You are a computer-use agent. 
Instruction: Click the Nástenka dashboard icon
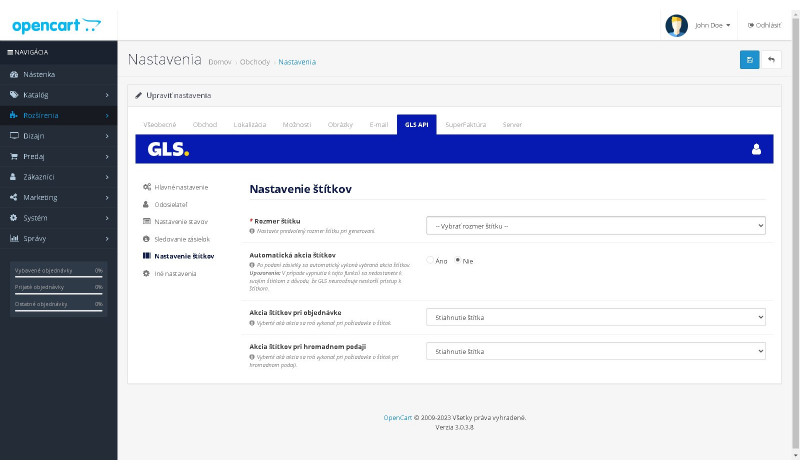(14, 75)
